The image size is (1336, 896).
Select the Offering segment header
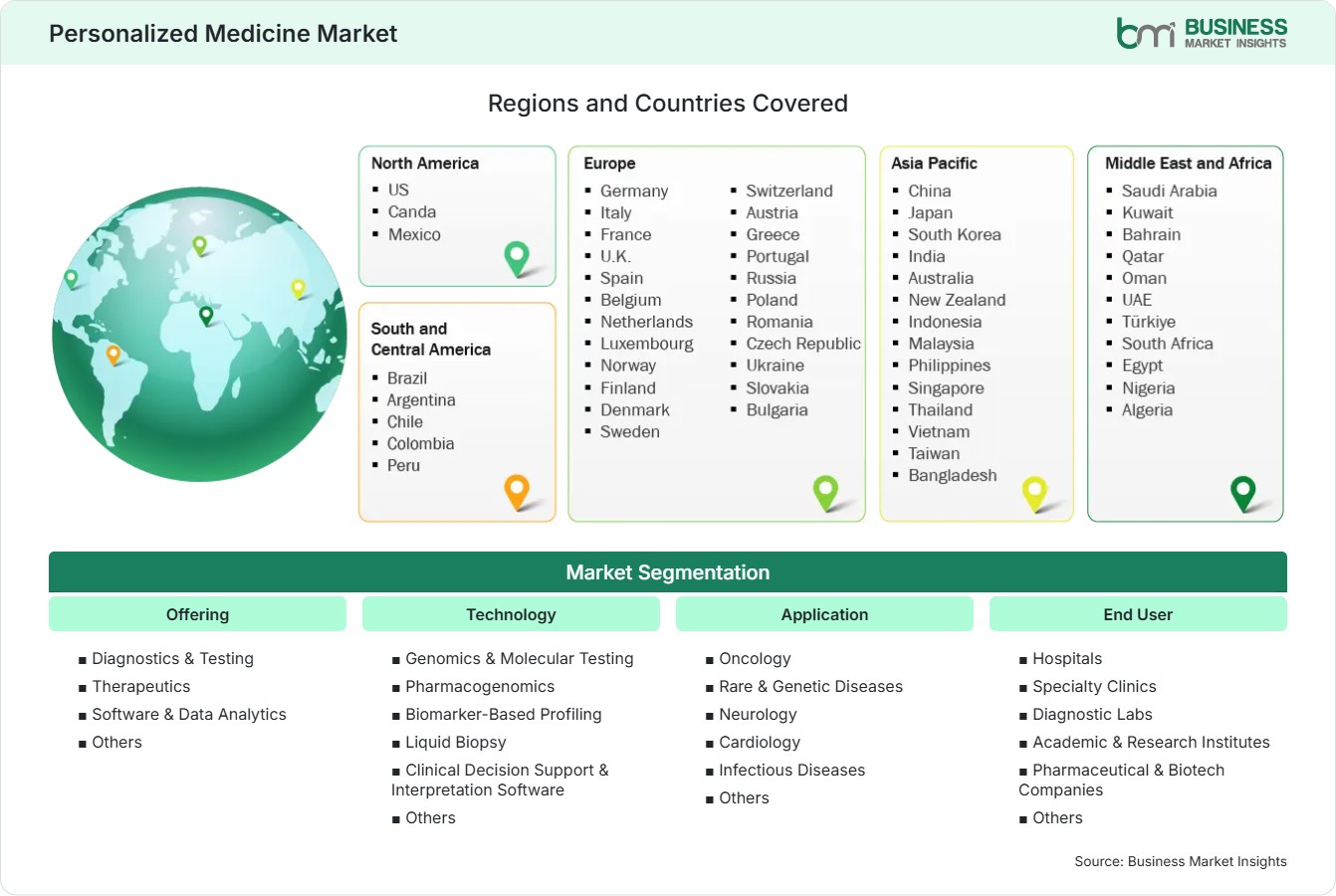point(197,614)
